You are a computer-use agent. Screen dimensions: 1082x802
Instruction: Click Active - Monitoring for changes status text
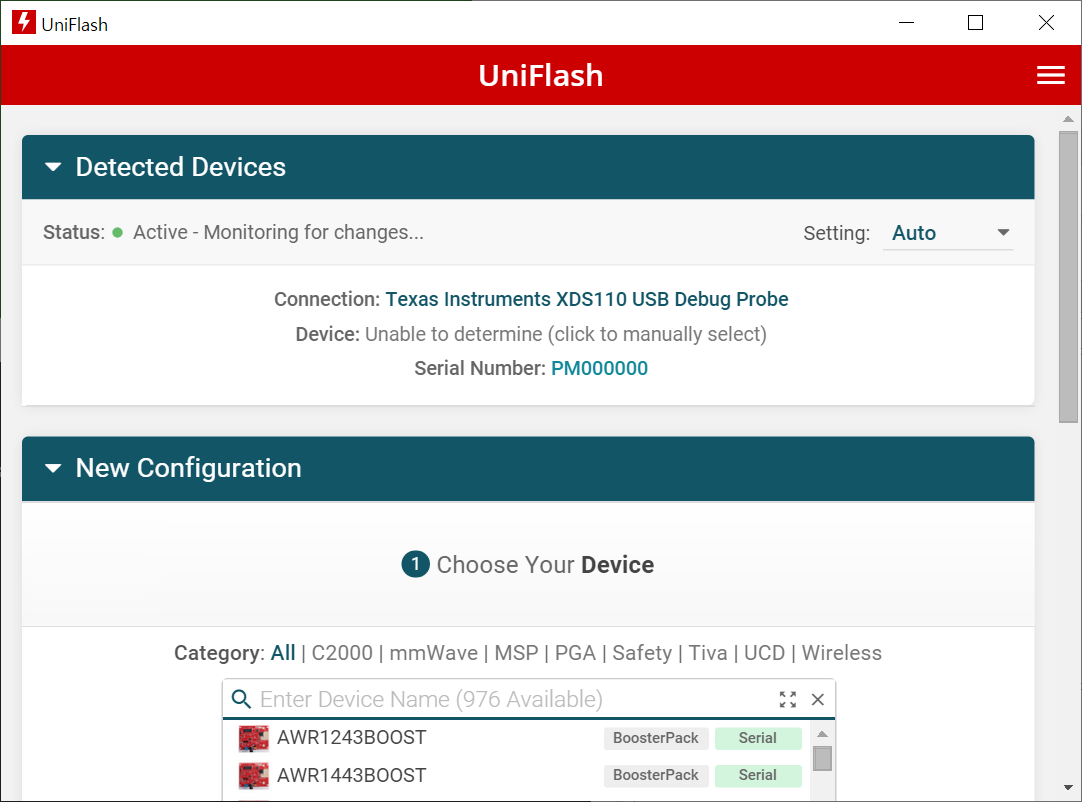pos(278,233)
